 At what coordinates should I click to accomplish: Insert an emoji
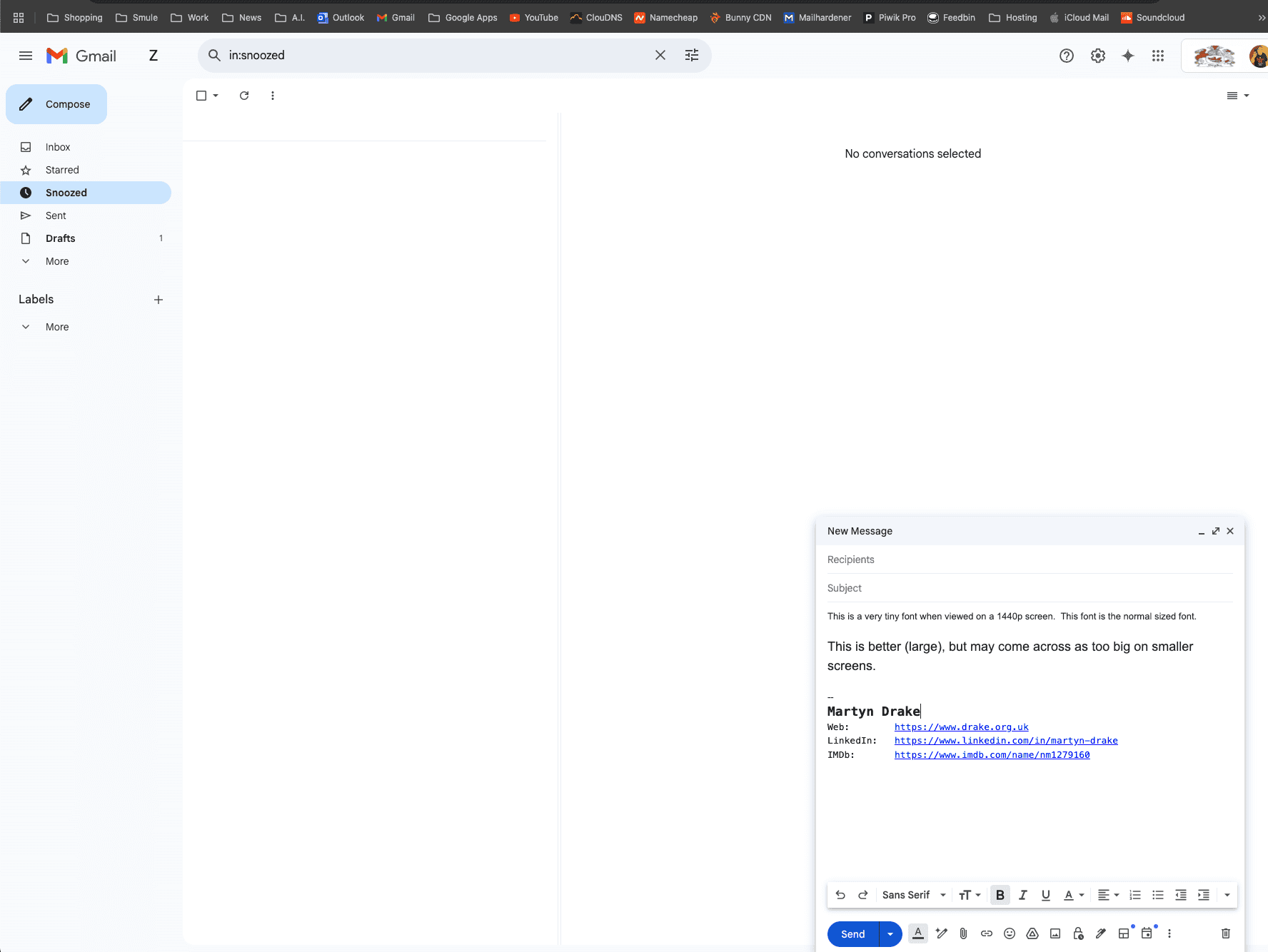pyautogui.click(x=1010, y=933)
